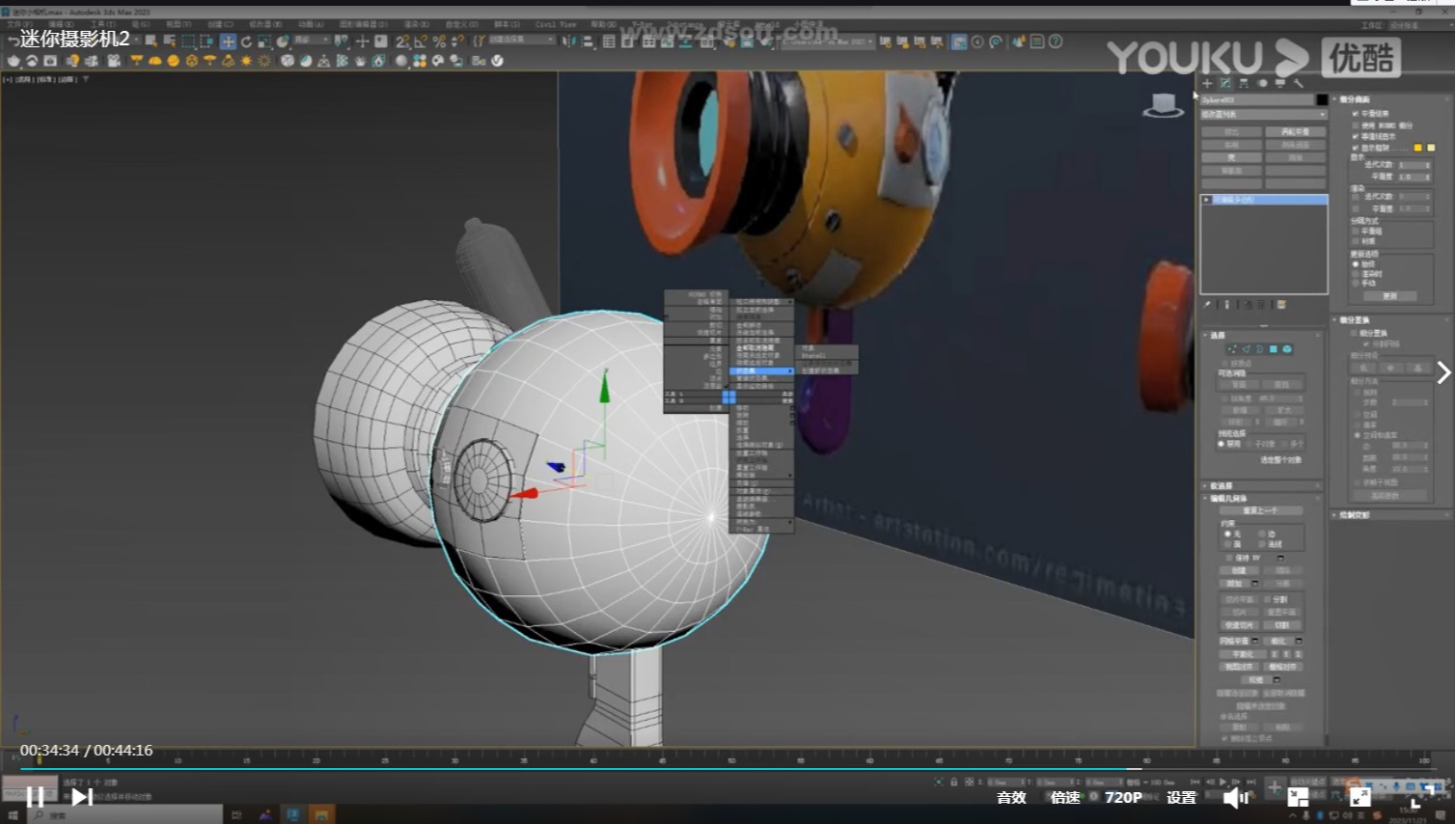Select the 渲染时 when rendering radio button
The height and width of the screenshot is (824, 1456).
[1355, 274]
